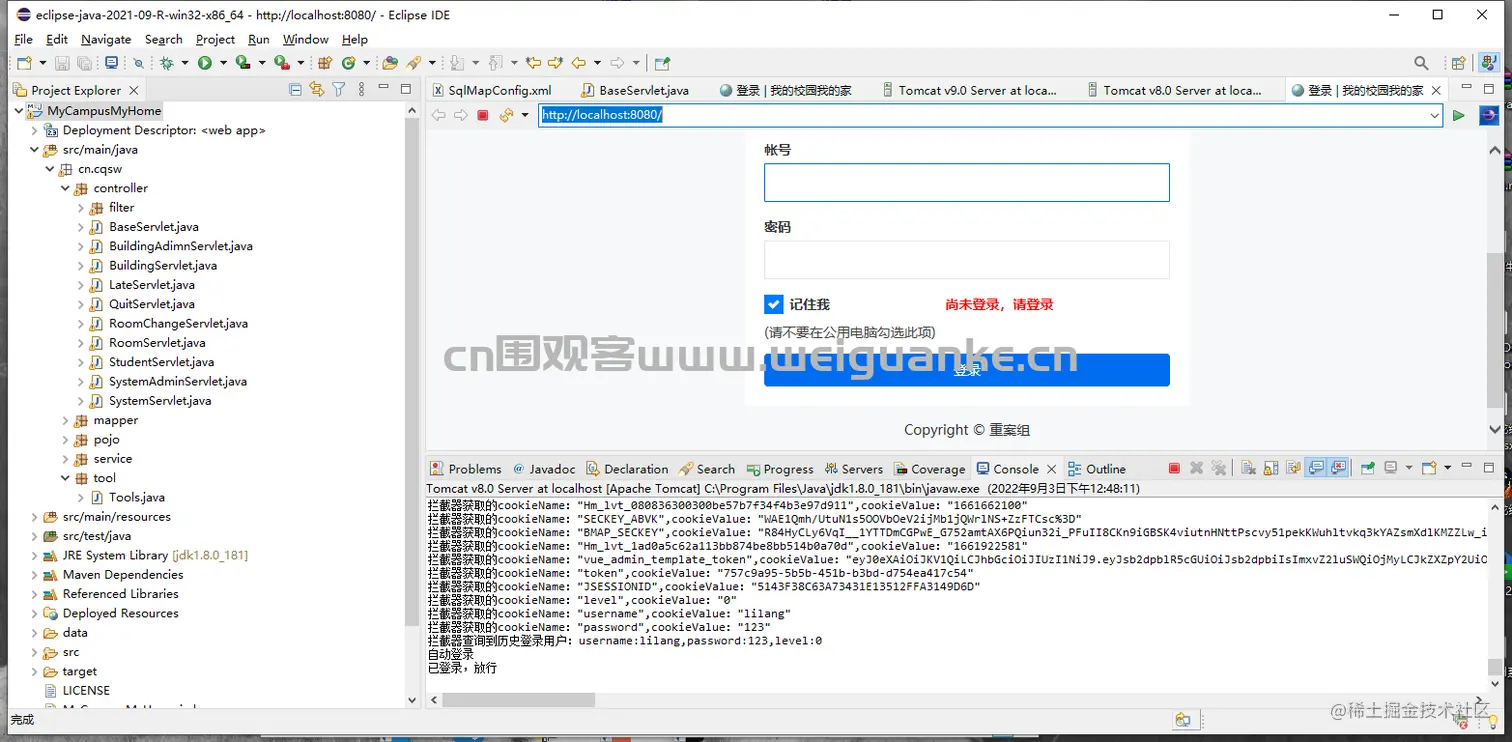Image resolution: width=1512 pixels, height=742 pixels.
Task: Toggle console Word Wrap icon
Action: pos(1294,468)
